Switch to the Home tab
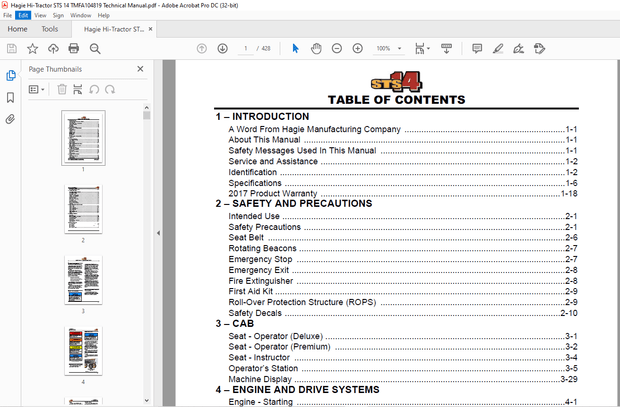 tap(17, 29)
